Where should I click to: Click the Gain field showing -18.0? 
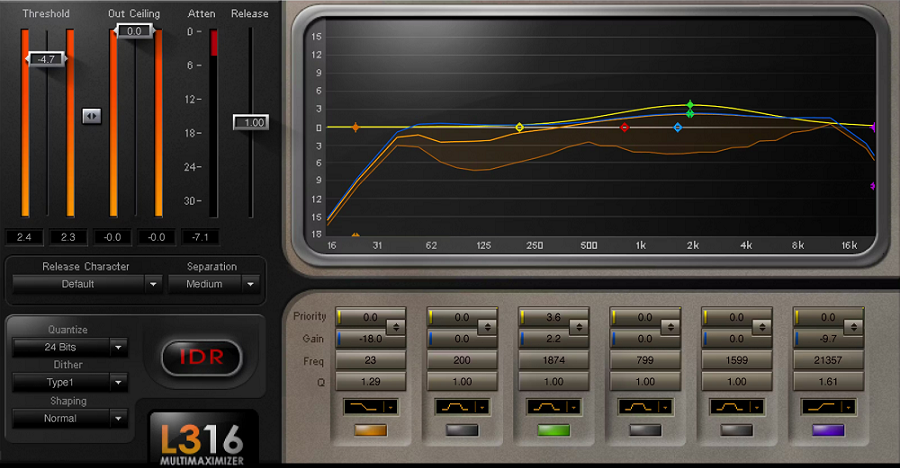[370, 339]
